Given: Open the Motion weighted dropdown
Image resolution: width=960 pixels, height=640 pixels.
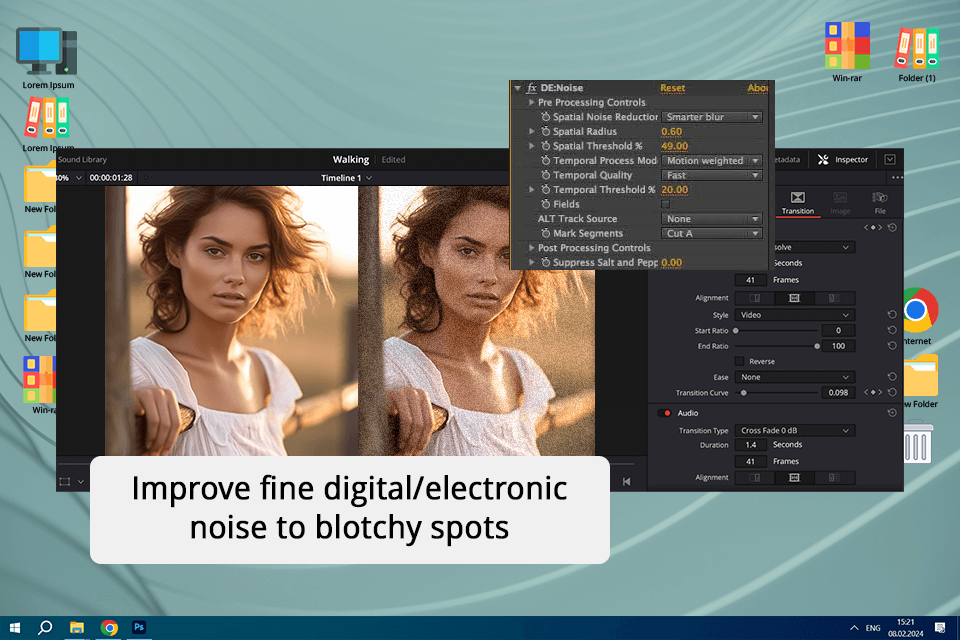Looking at the screenshot, I should (x=711, y=160).
